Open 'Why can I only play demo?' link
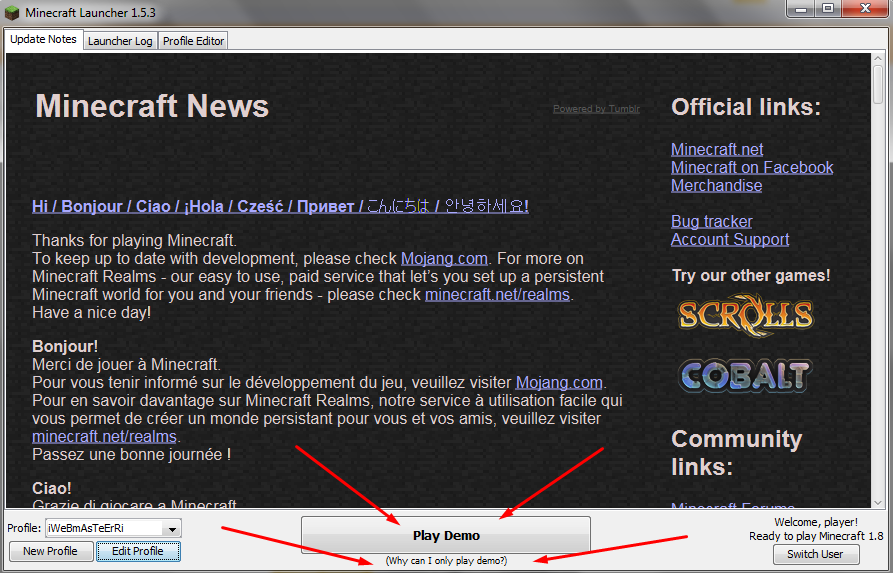 click(446, 561)
